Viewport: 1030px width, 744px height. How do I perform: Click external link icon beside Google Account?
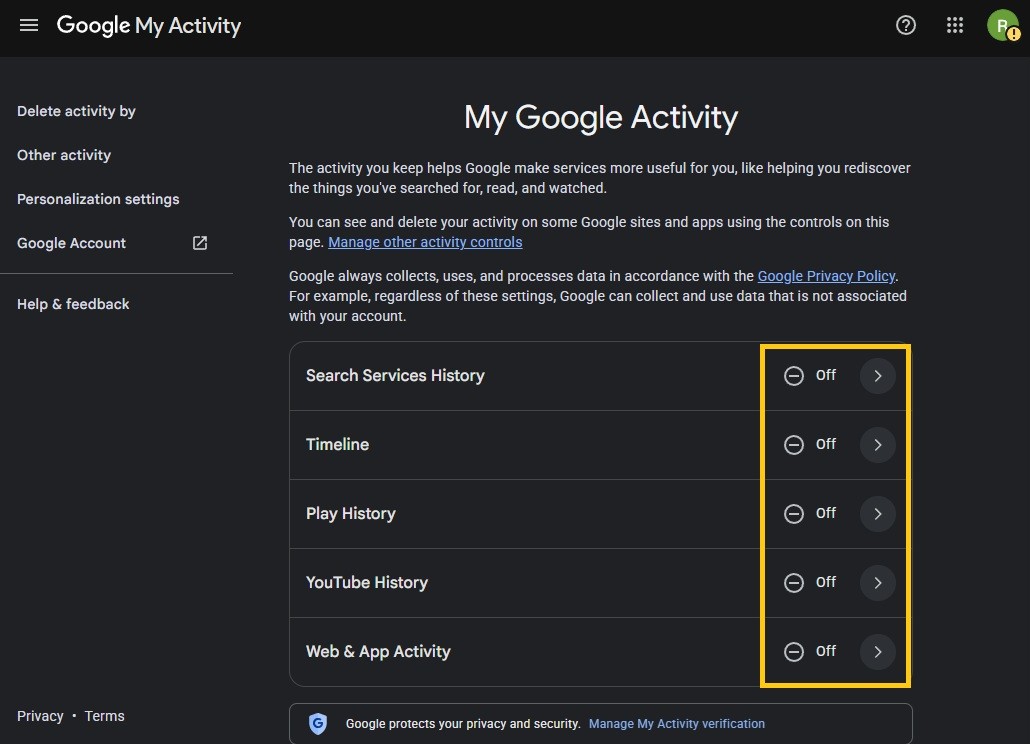click(200, 243)
